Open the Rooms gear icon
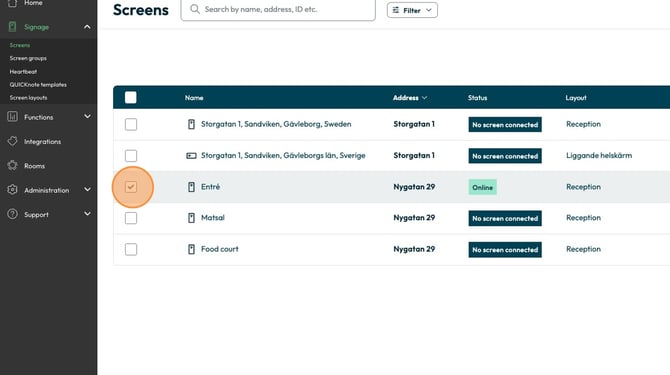This screenshot has height=375, width=670. [x=12, y=165]
